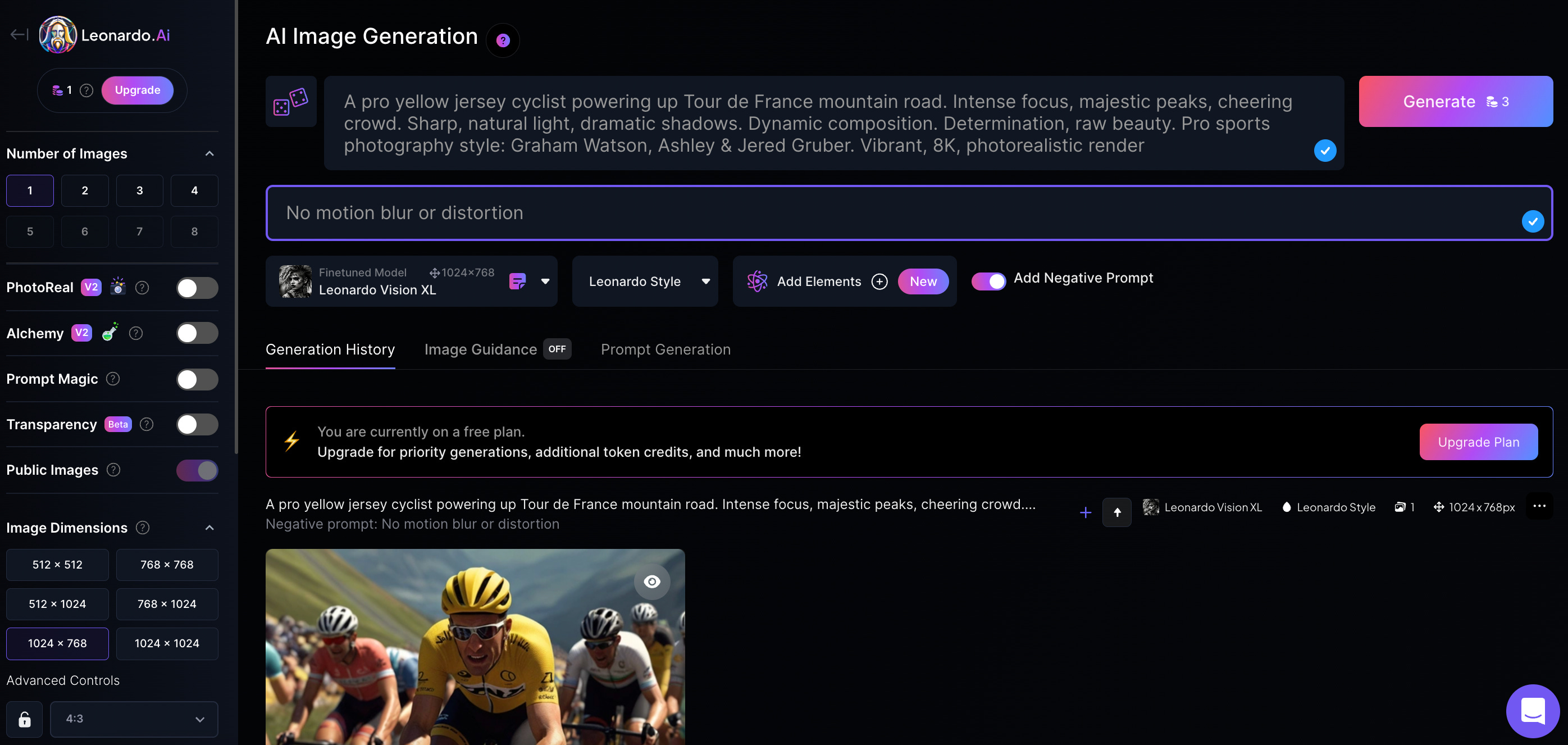Click the Generate button

coord(1455,101)
